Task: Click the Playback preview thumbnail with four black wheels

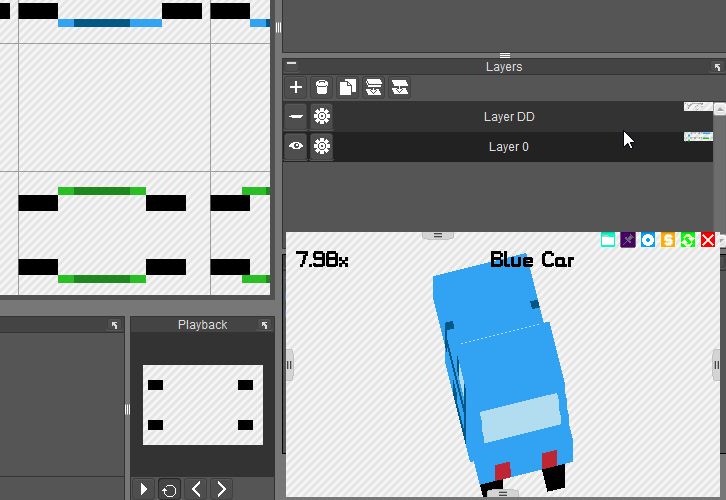Action: [x=203, y=405]
